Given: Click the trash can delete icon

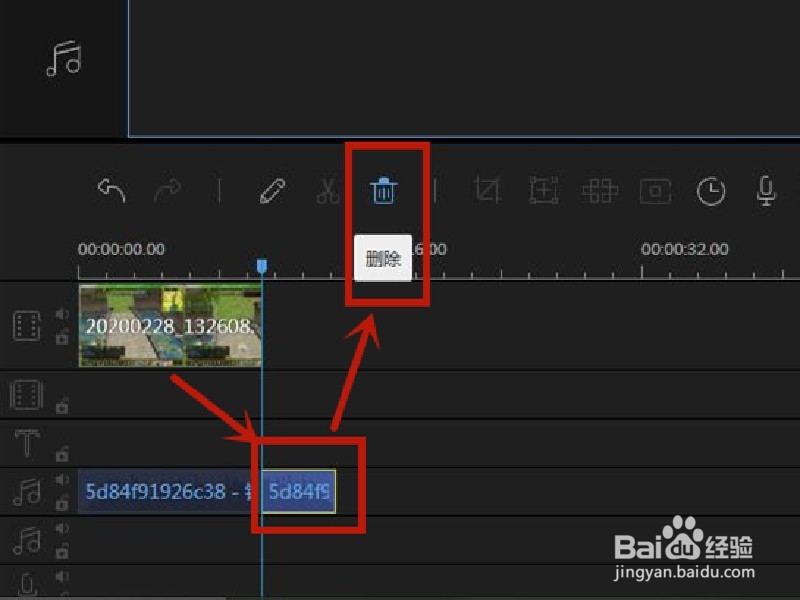Looking at the screenshot, I should pos(384,190).
